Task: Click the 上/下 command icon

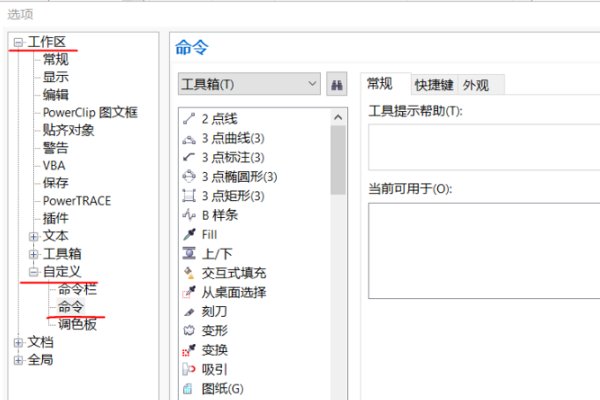Action: (189, 253)
